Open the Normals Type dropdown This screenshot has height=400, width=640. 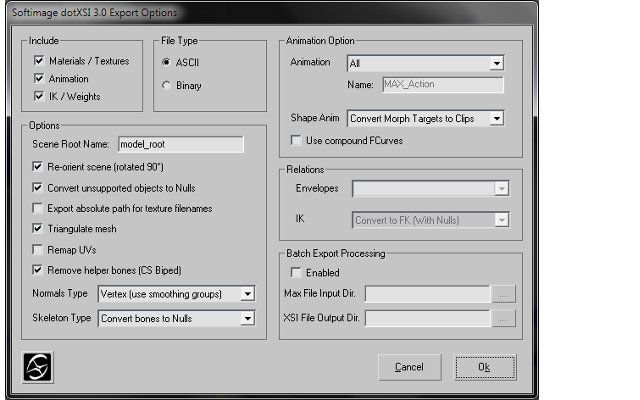click(x=177, y=294)
